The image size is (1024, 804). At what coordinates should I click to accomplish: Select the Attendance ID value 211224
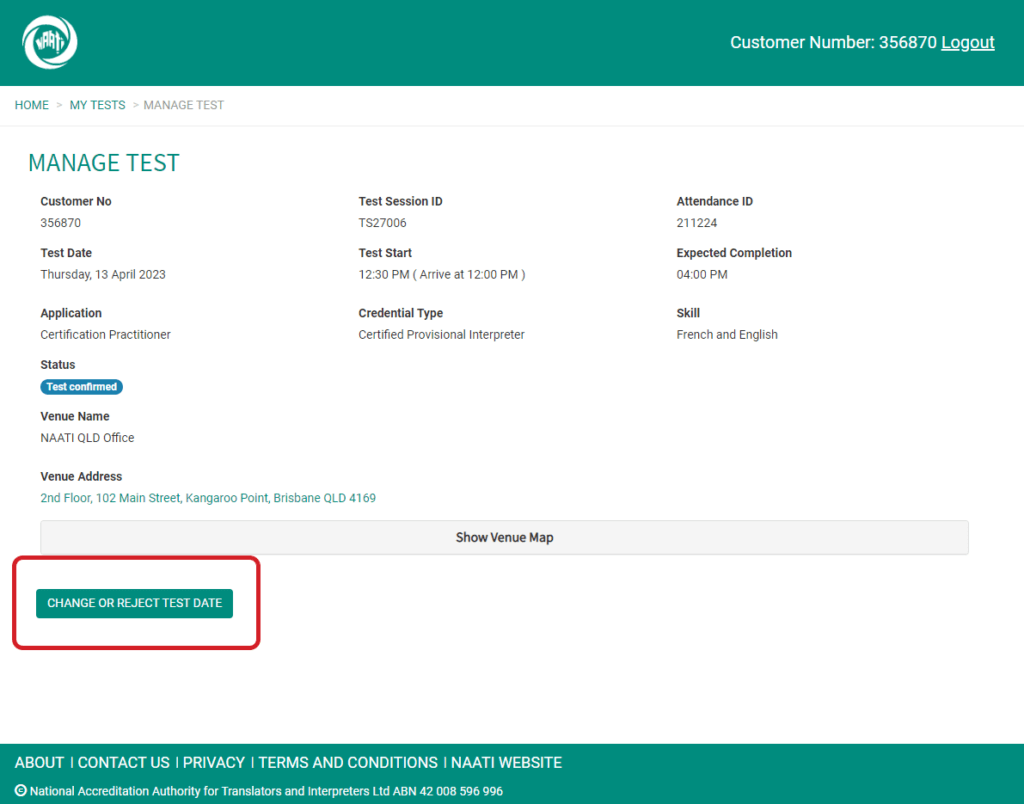tap(696, 223)
